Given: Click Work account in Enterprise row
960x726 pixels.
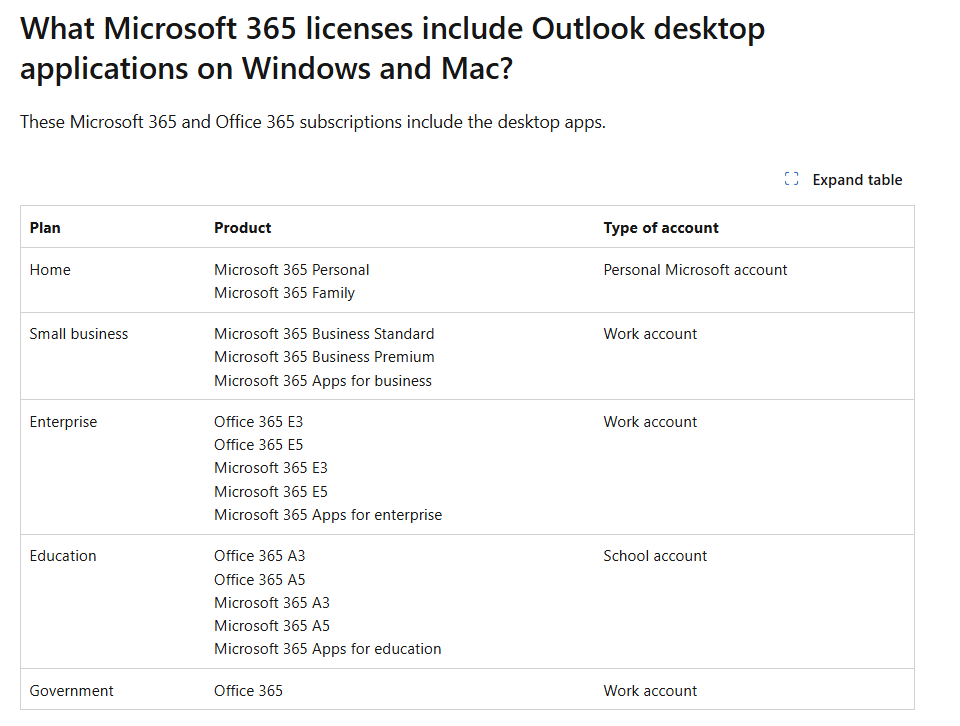Looking at the screenshot, I should click(x=650, y=422).
